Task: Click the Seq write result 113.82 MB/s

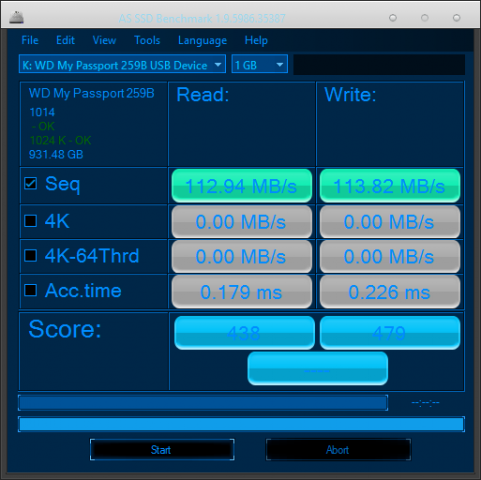Action: coord(390,186)
